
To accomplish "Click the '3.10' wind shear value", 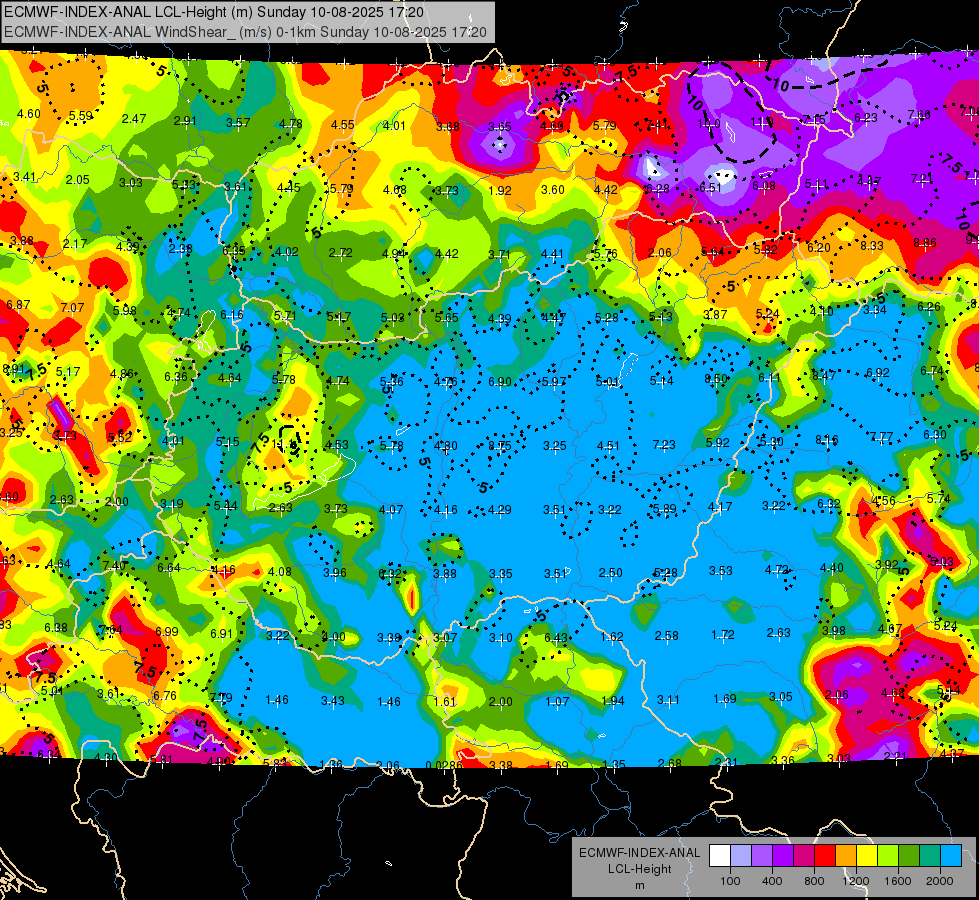I will pos(501,638).
